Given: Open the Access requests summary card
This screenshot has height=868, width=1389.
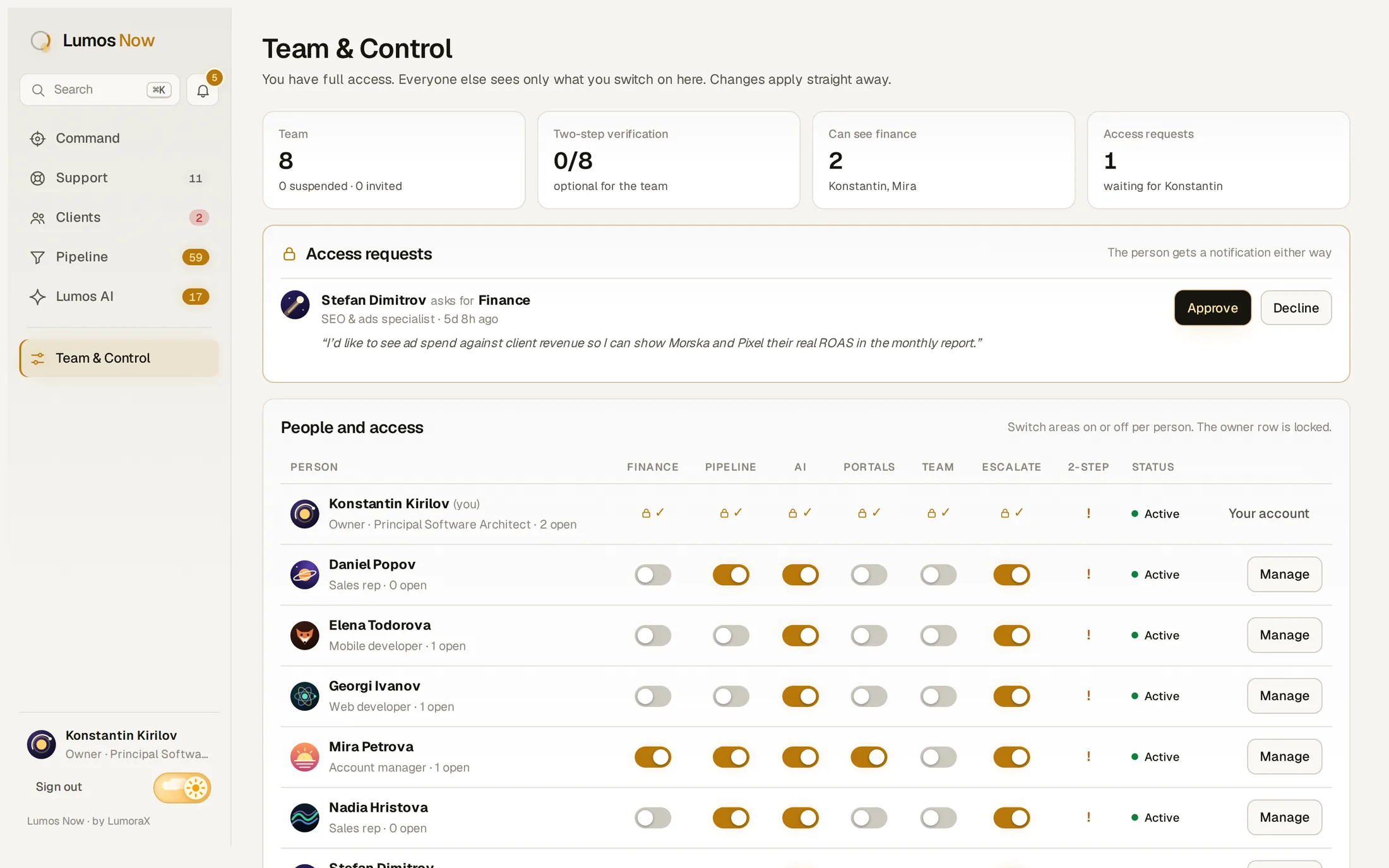Looking at the screenshot, I should [1218, 160].
